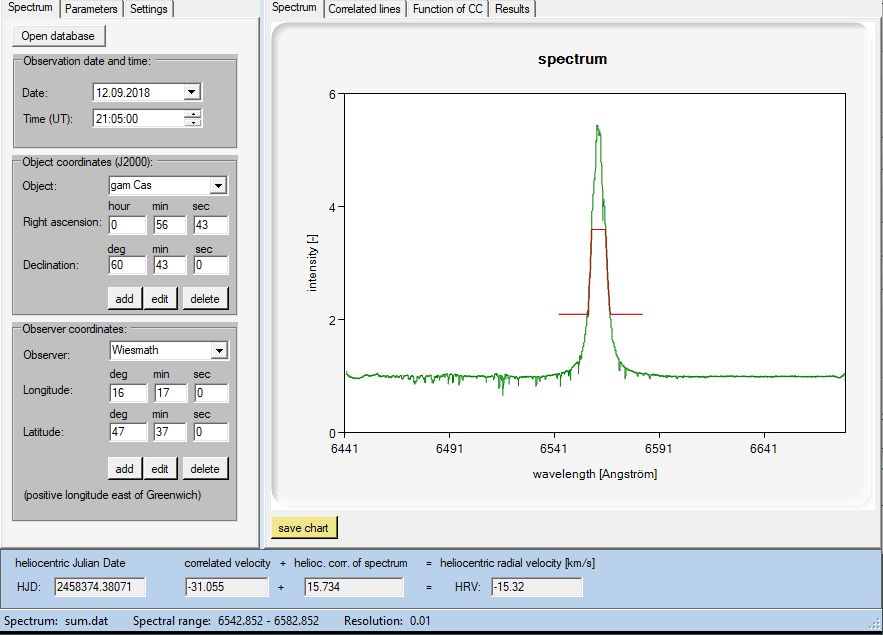Click the Declination deg field

pyautogui.click(x=127, y=265)
